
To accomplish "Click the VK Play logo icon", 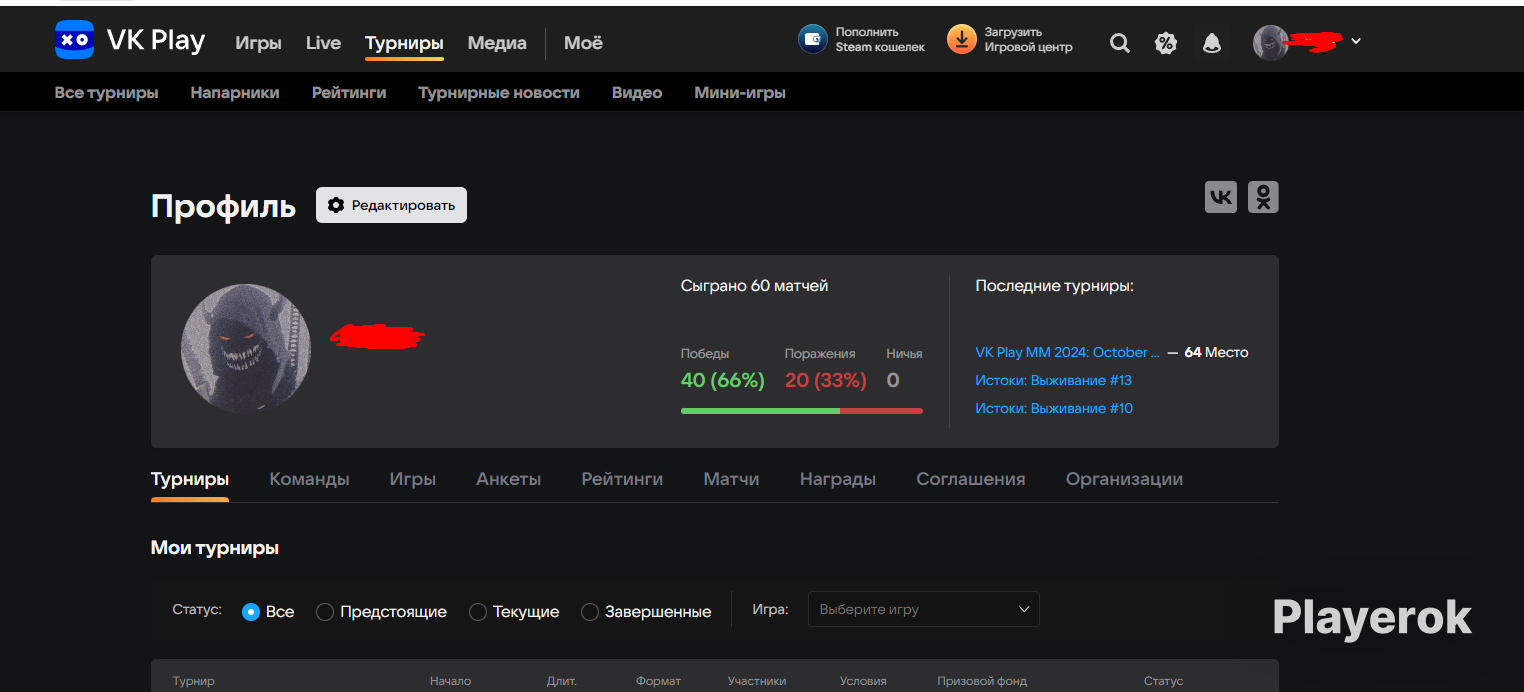I will [x=74, y=40].
